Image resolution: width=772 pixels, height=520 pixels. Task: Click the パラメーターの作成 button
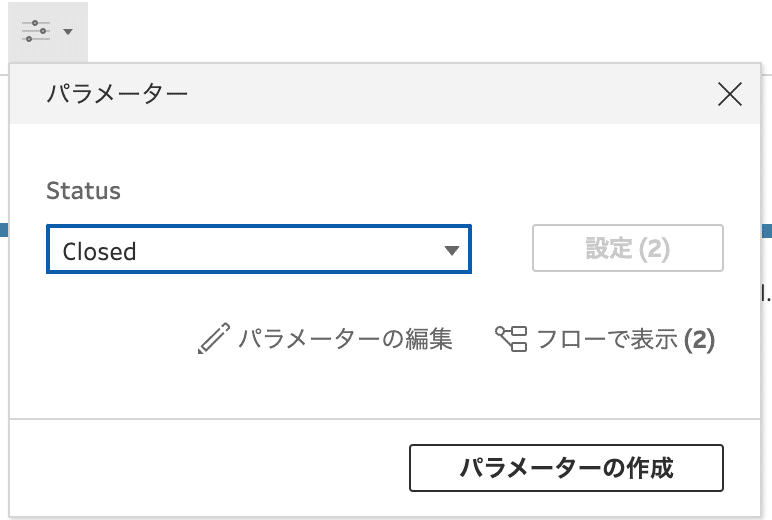pyautogui.click(x=566, y=468)
